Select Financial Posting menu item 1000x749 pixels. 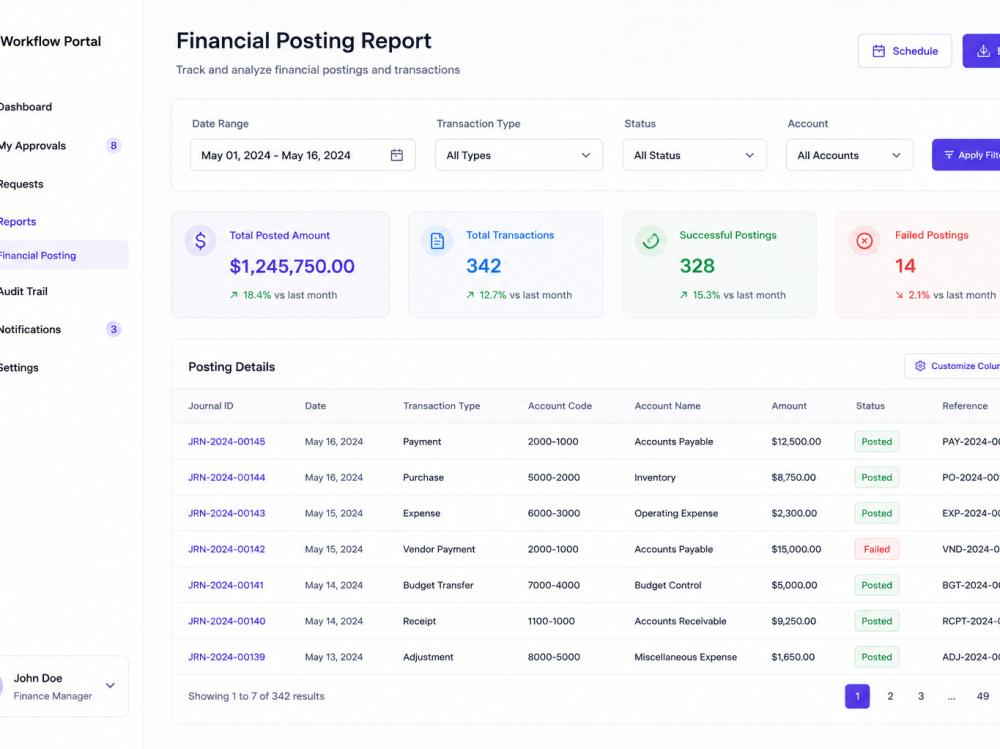(x=64, y=255)
